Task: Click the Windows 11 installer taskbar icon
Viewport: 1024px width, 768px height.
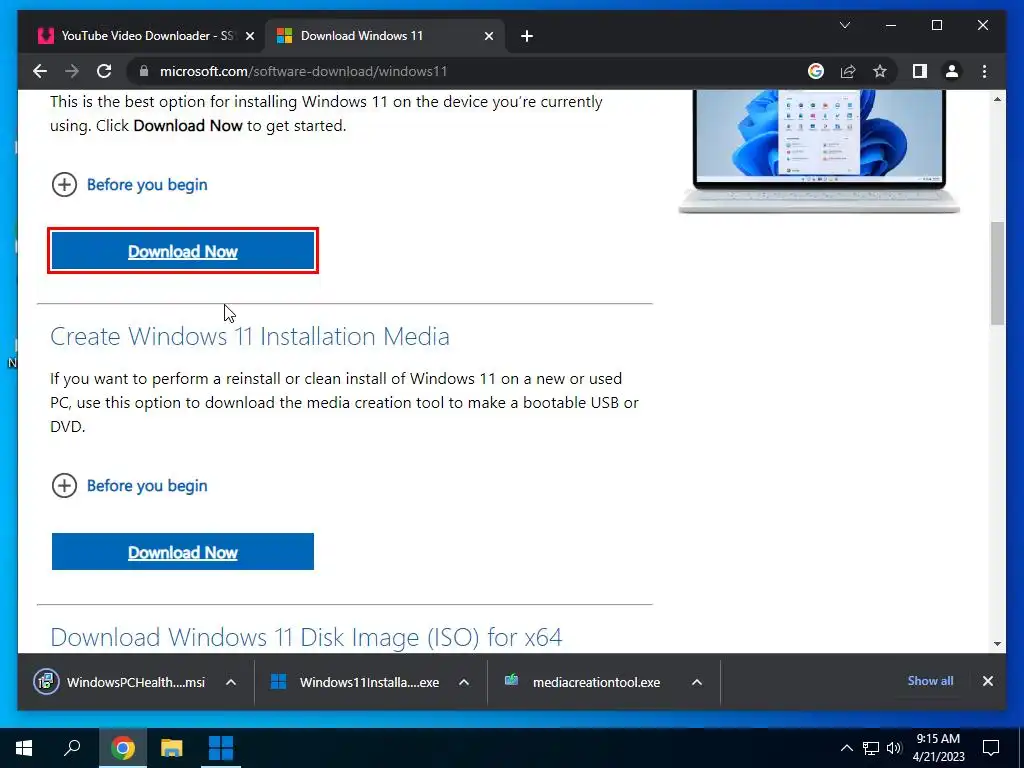Action: pyautogui.click(x=221, y=748)
